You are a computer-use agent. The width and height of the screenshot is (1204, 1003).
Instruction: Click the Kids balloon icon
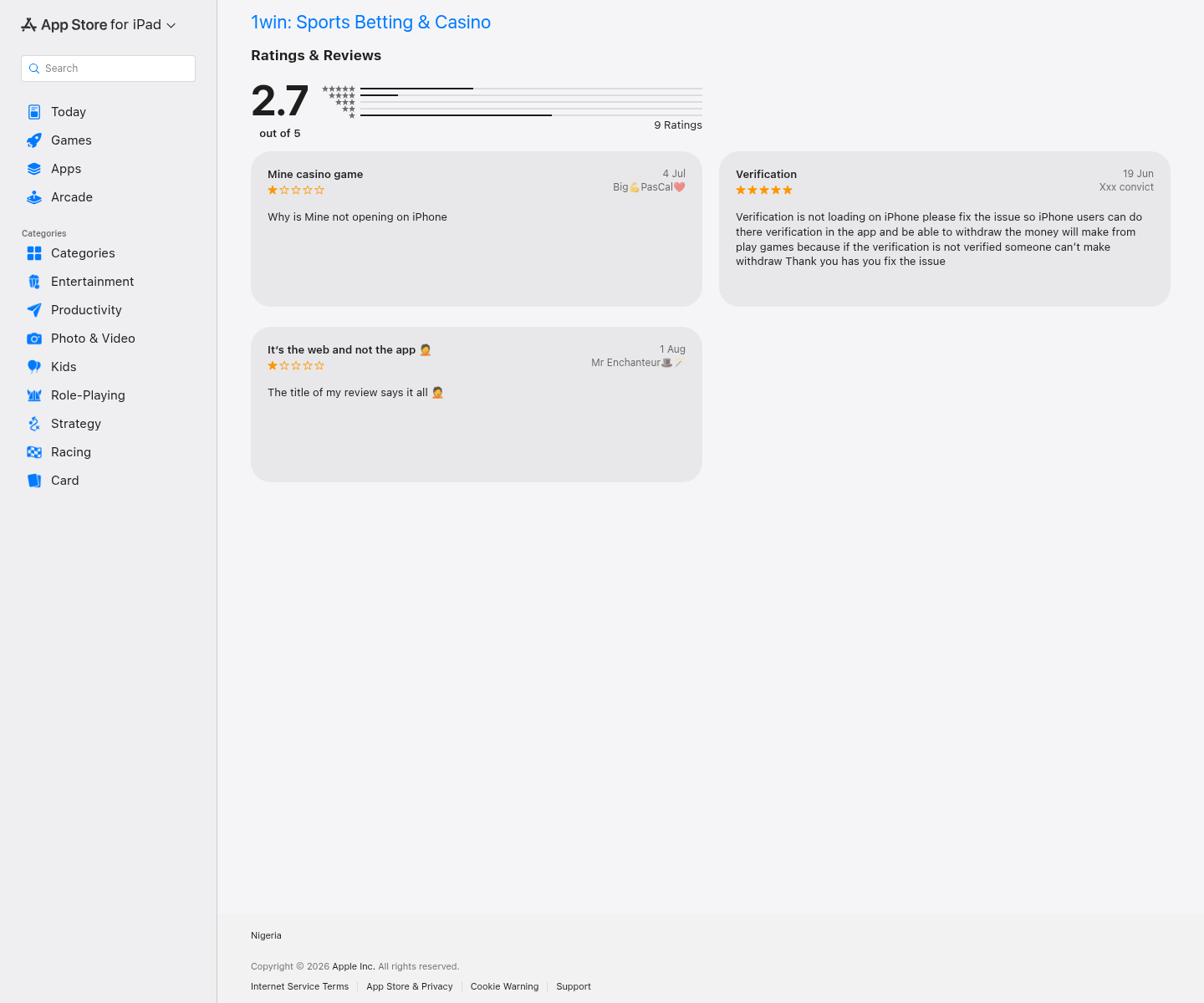(34, 367)
